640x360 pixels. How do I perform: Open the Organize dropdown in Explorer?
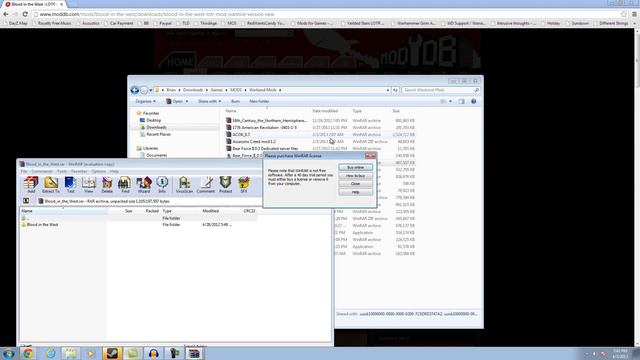[x=145, y=101]
